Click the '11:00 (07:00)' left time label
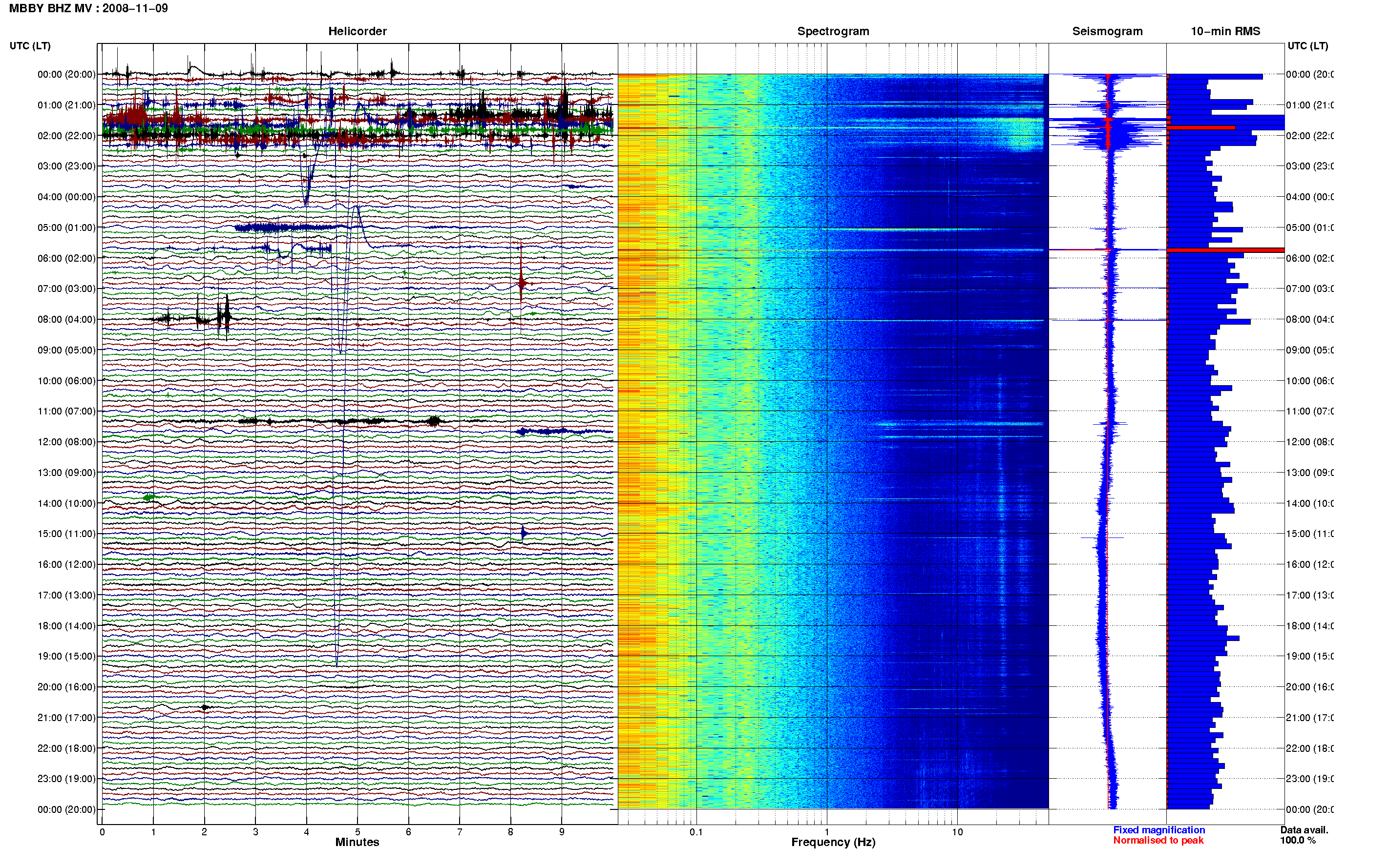Viewport: 1389px width, 868px height. 66,412
